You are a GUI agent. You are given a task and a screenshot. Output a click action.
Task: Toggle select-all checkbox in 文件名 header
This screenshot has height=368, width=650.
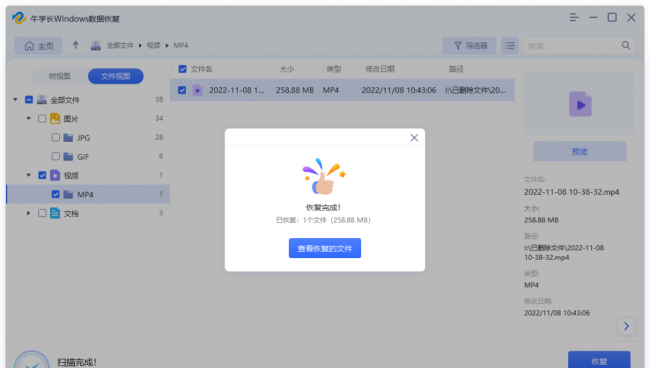coord(182,69)
